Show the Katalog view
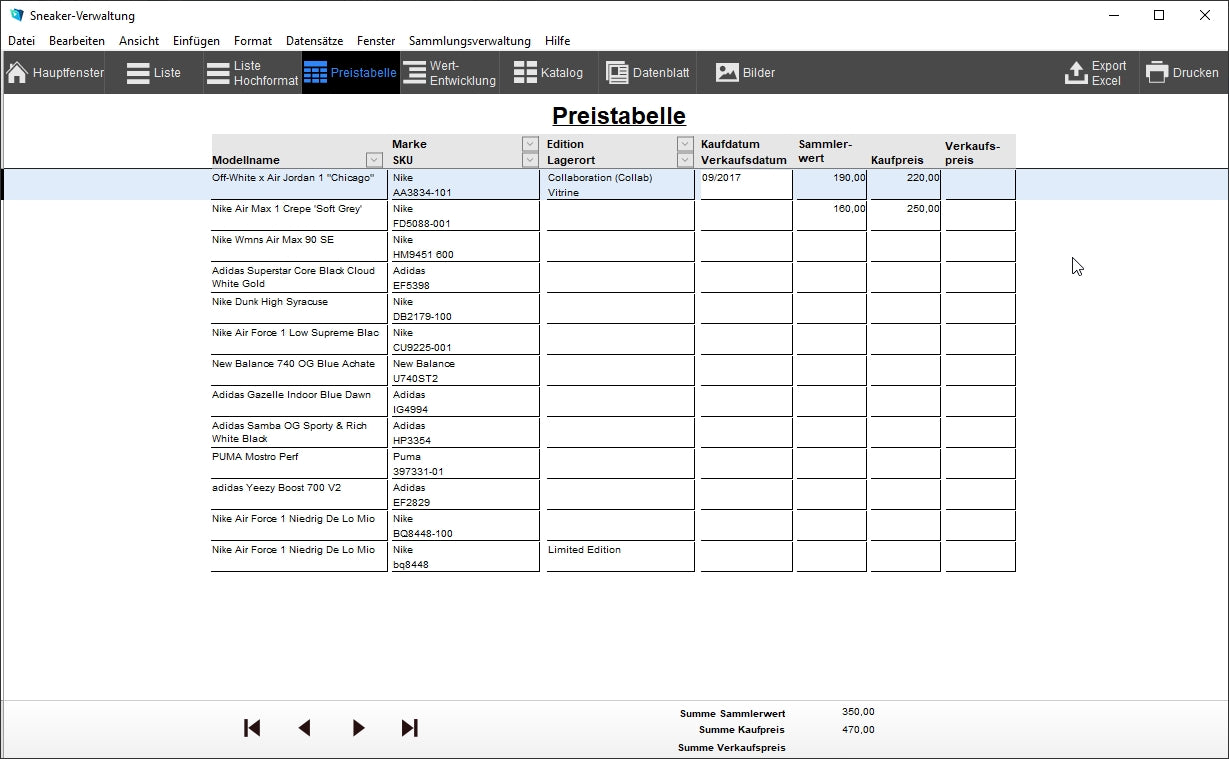Image resolution: width=1229 pixels, height=759 pixels. point(547,73)
